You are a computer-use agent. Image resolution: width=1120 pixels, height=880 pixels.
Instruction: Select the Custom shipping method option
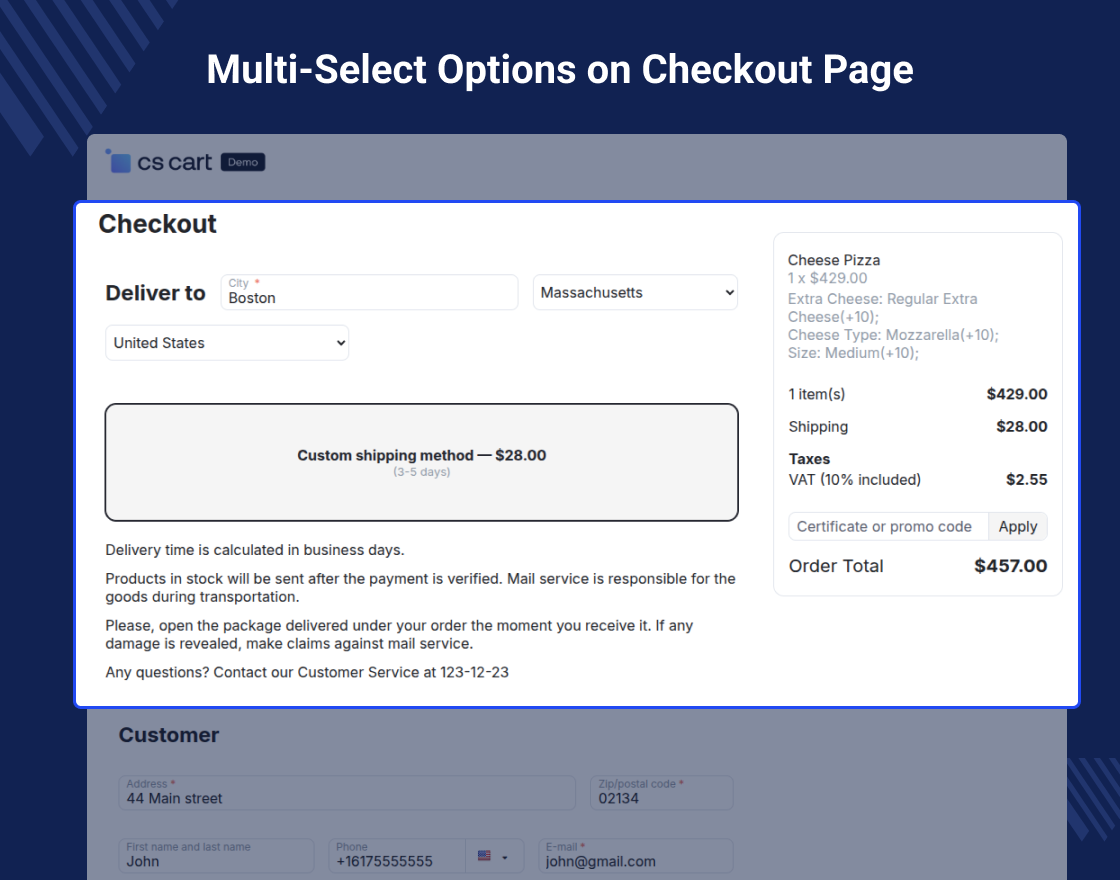tap(421, 462)
